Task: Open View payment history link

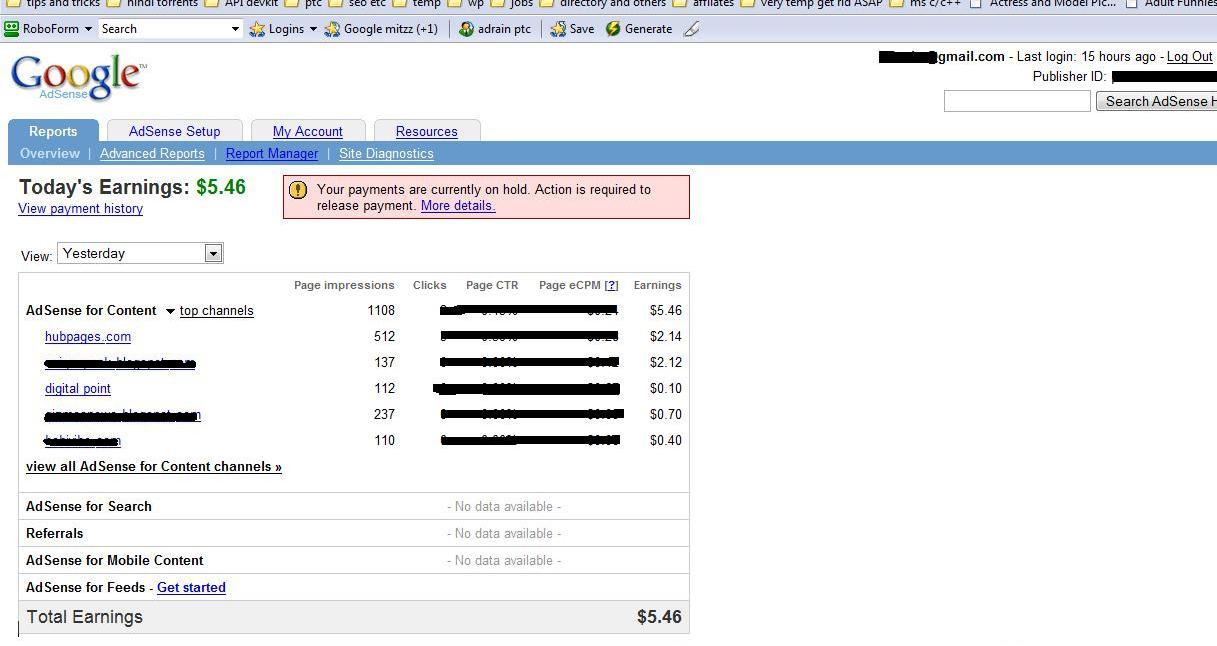Action: coord(81,209)
